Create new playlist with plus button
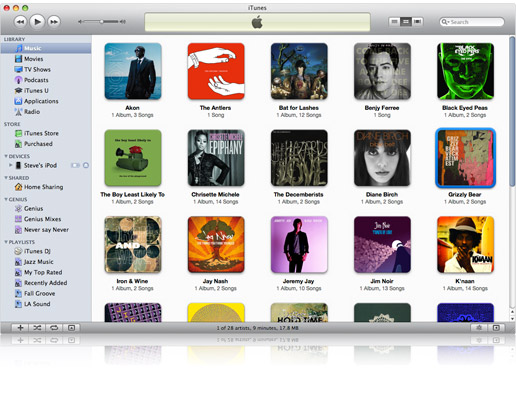The height and width of the screenshot is (401, 516). click(x=20, y=328)
